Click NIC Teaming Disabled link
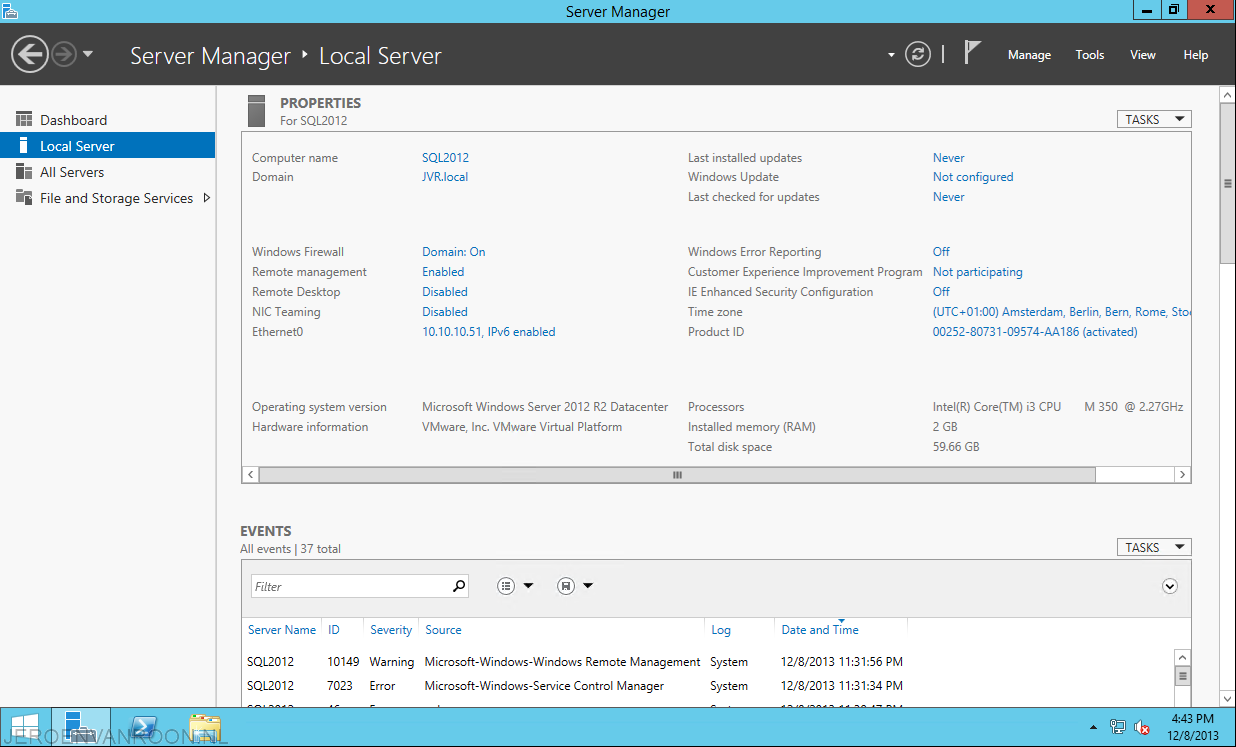The height and width of the screenshot is (747, 1236). [445, 312]
